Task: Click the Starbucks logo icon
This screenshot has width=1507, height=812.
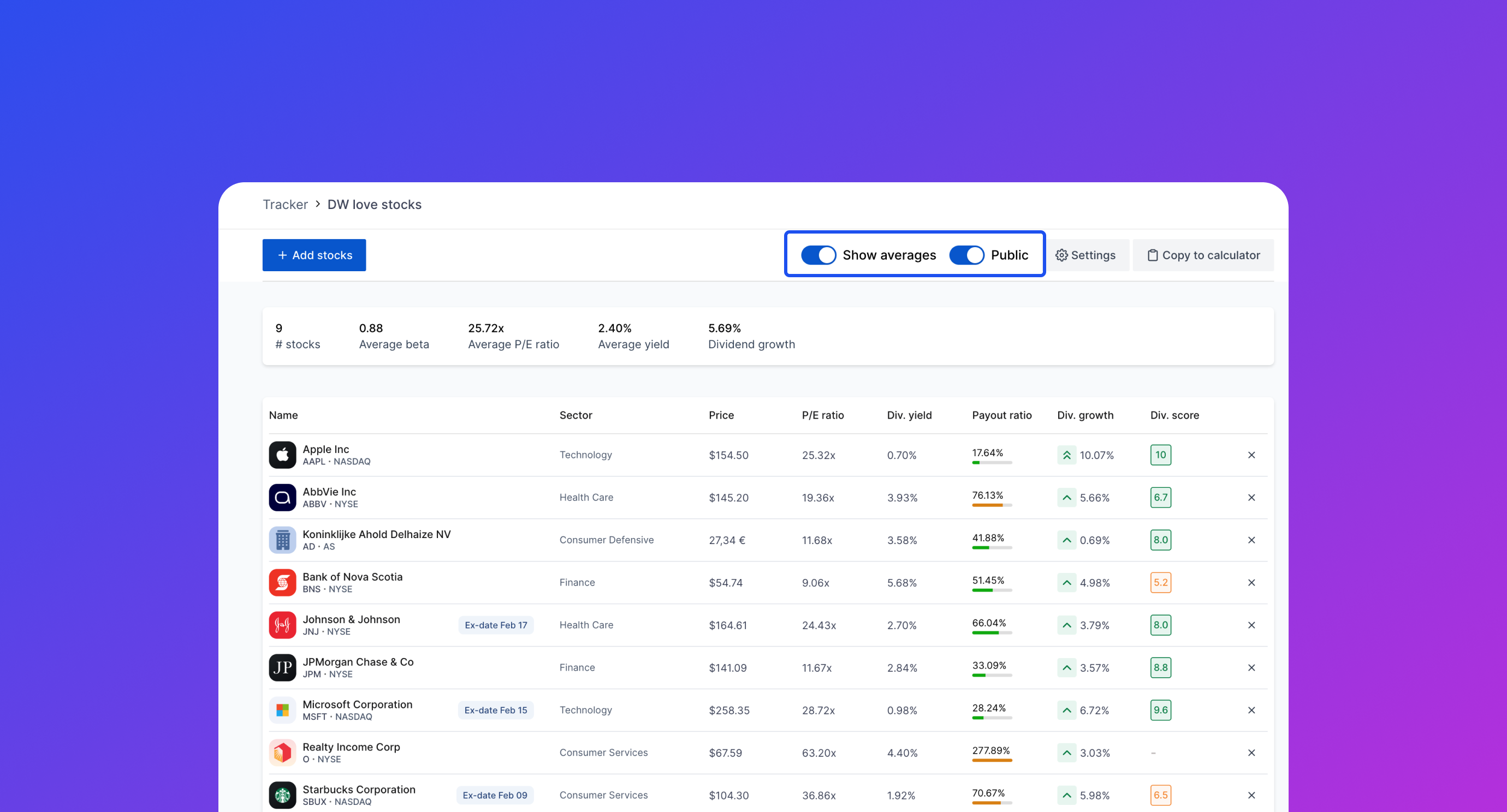Action: [282, 795]
